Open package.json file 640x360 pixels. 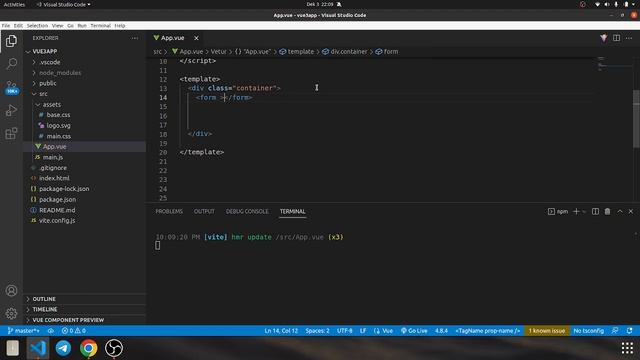tap(85, 200)
